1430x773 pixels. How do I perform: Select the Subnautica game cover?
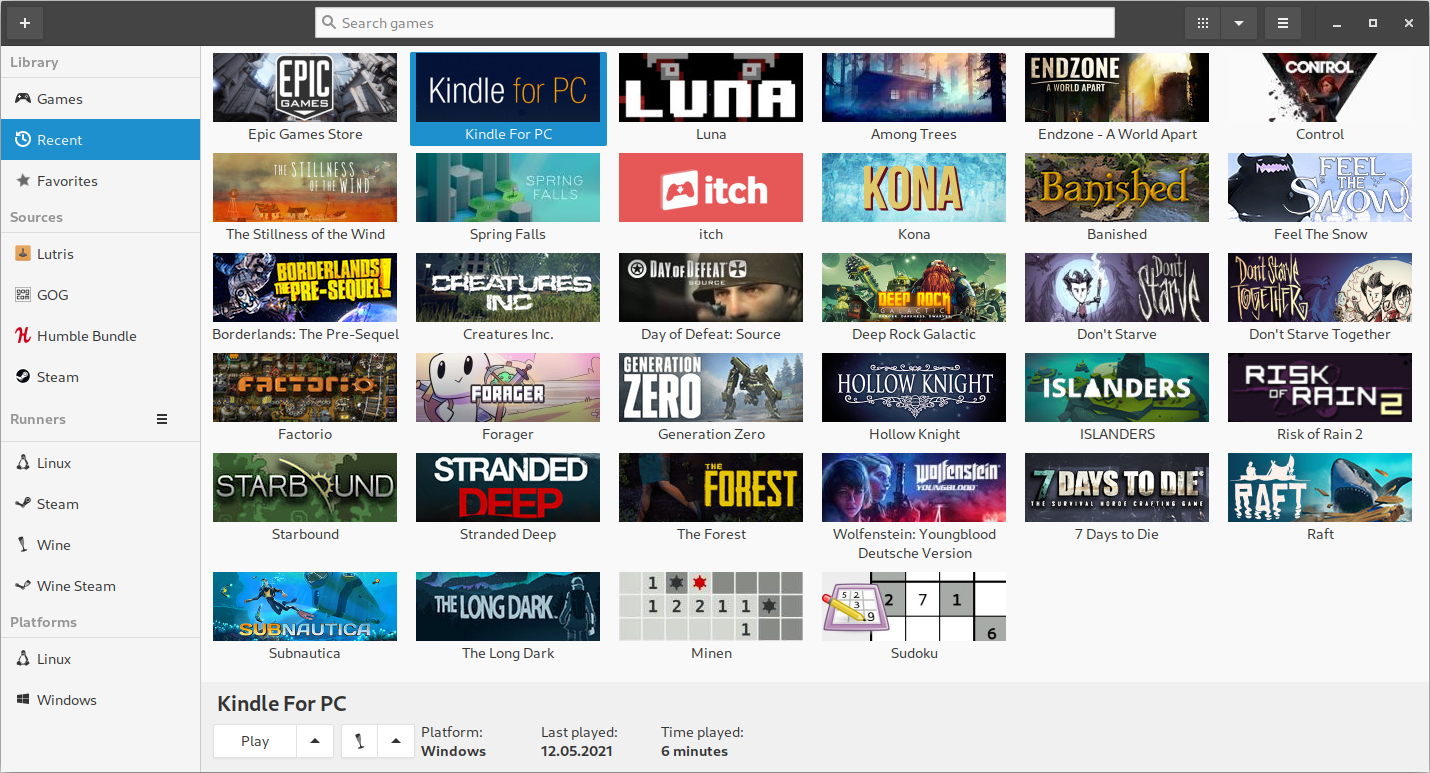(x=305, y=606)
